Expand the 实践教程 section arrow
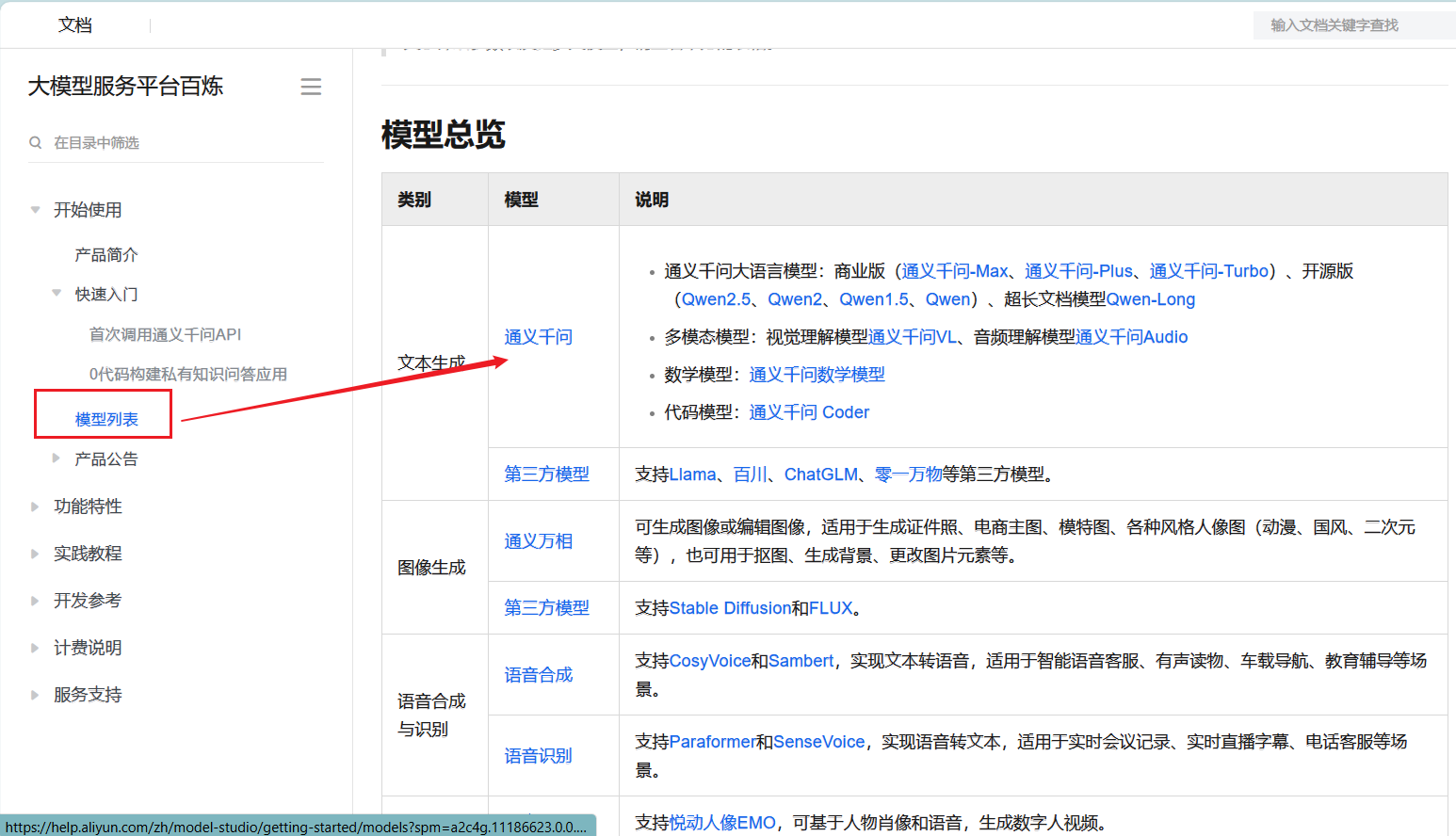The image size is (1456, 836). [35, 554]
